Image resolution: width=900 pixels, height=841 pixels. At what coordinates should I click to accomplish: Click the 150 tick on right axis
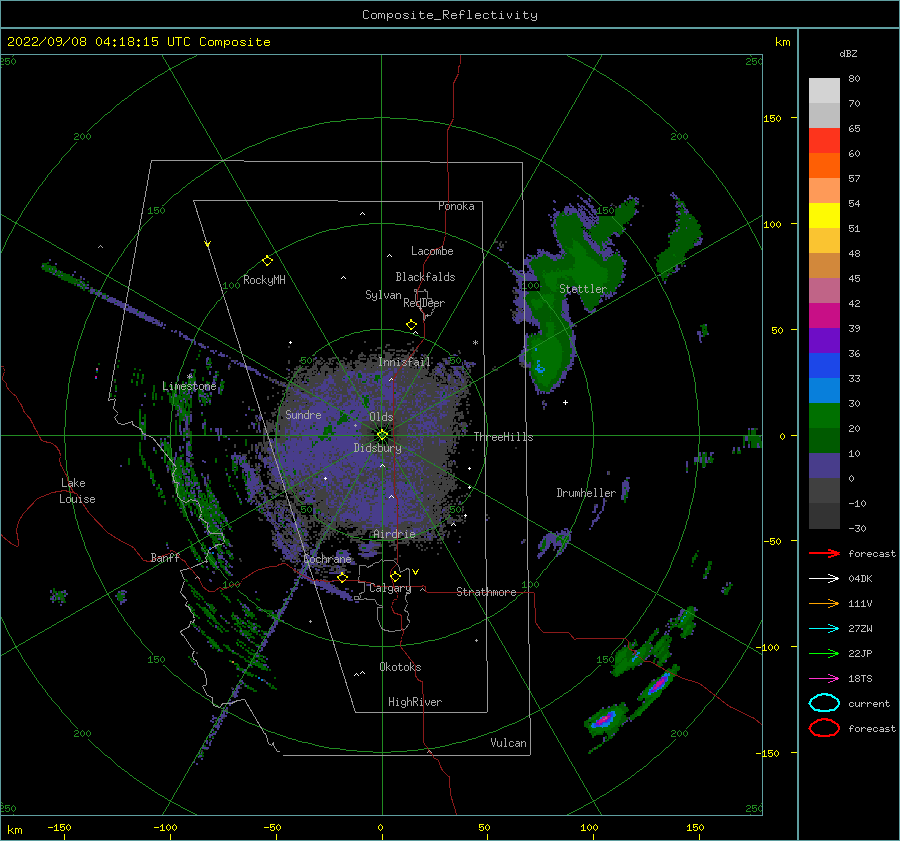(x=773, y=118)
